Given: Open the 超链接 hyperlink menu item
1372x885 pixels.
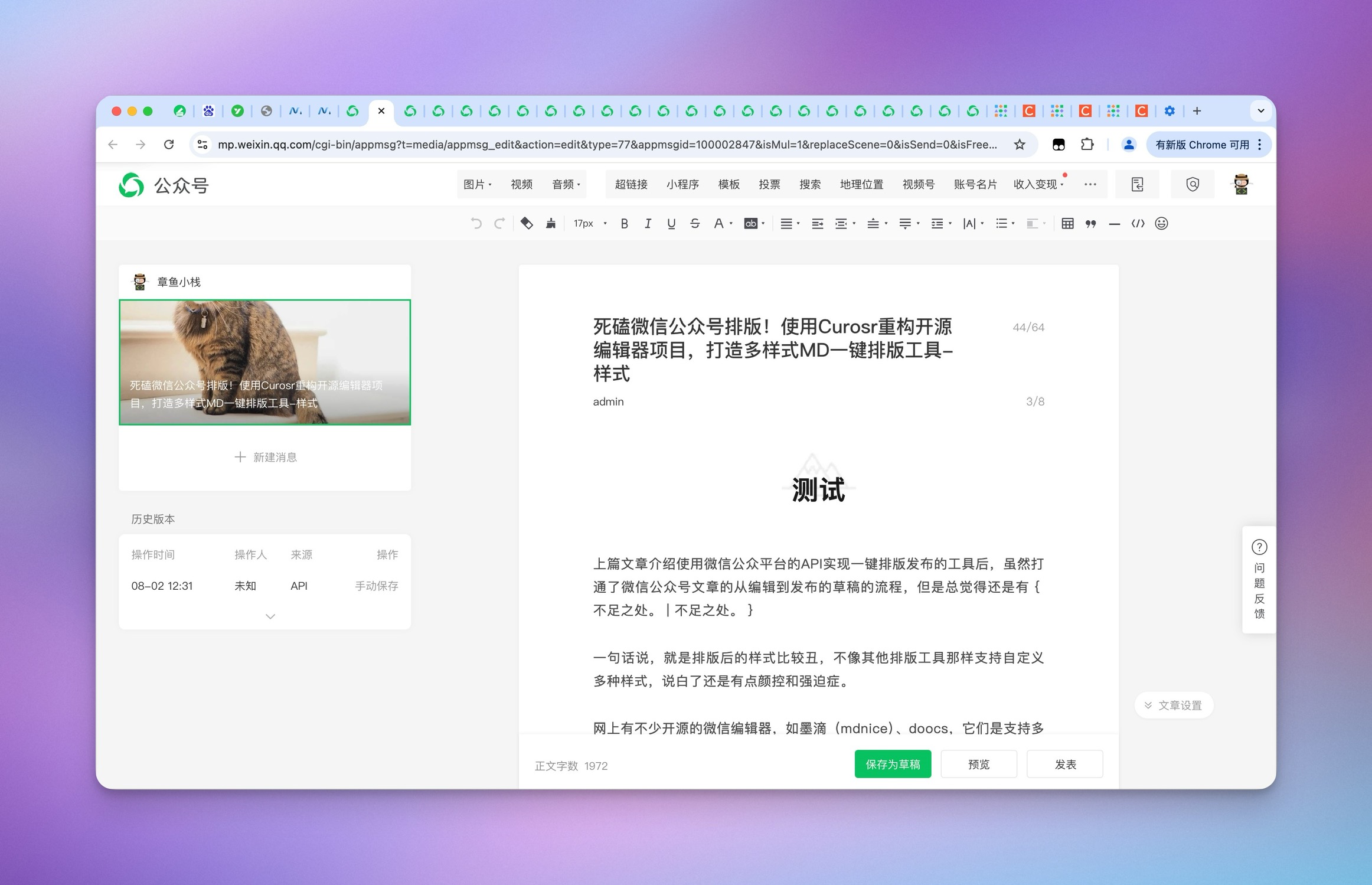Looking at the screenshot, I should click(631, 184).
